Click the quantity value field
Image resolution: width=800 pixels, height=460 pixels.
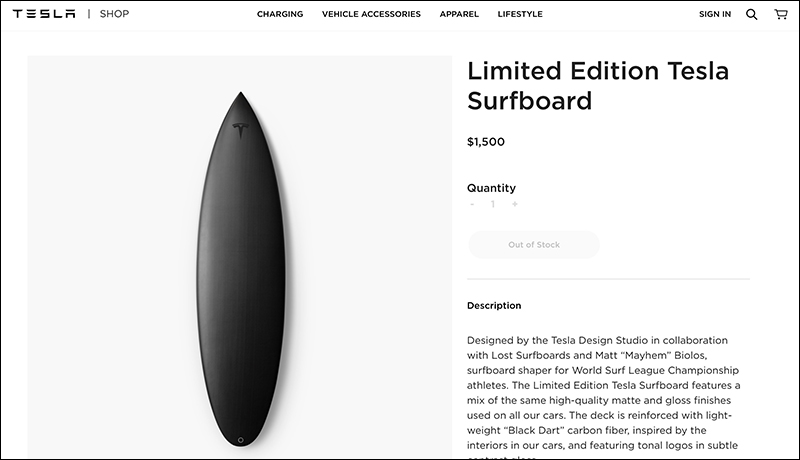tap(493, 204)
